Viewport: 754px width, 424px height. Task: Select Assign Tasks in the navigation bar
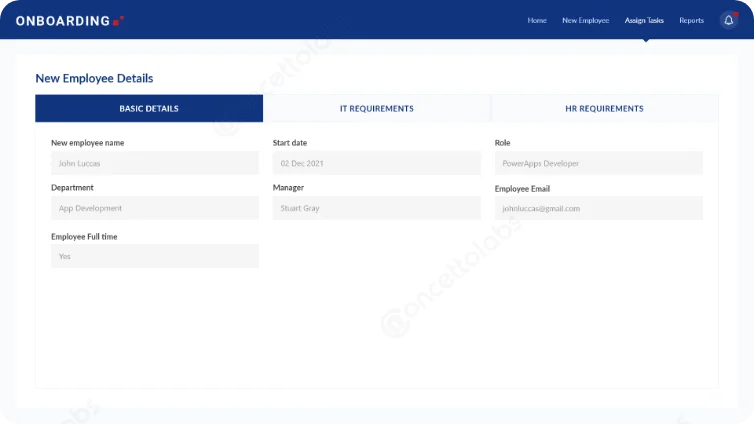[x=644, y=20]
